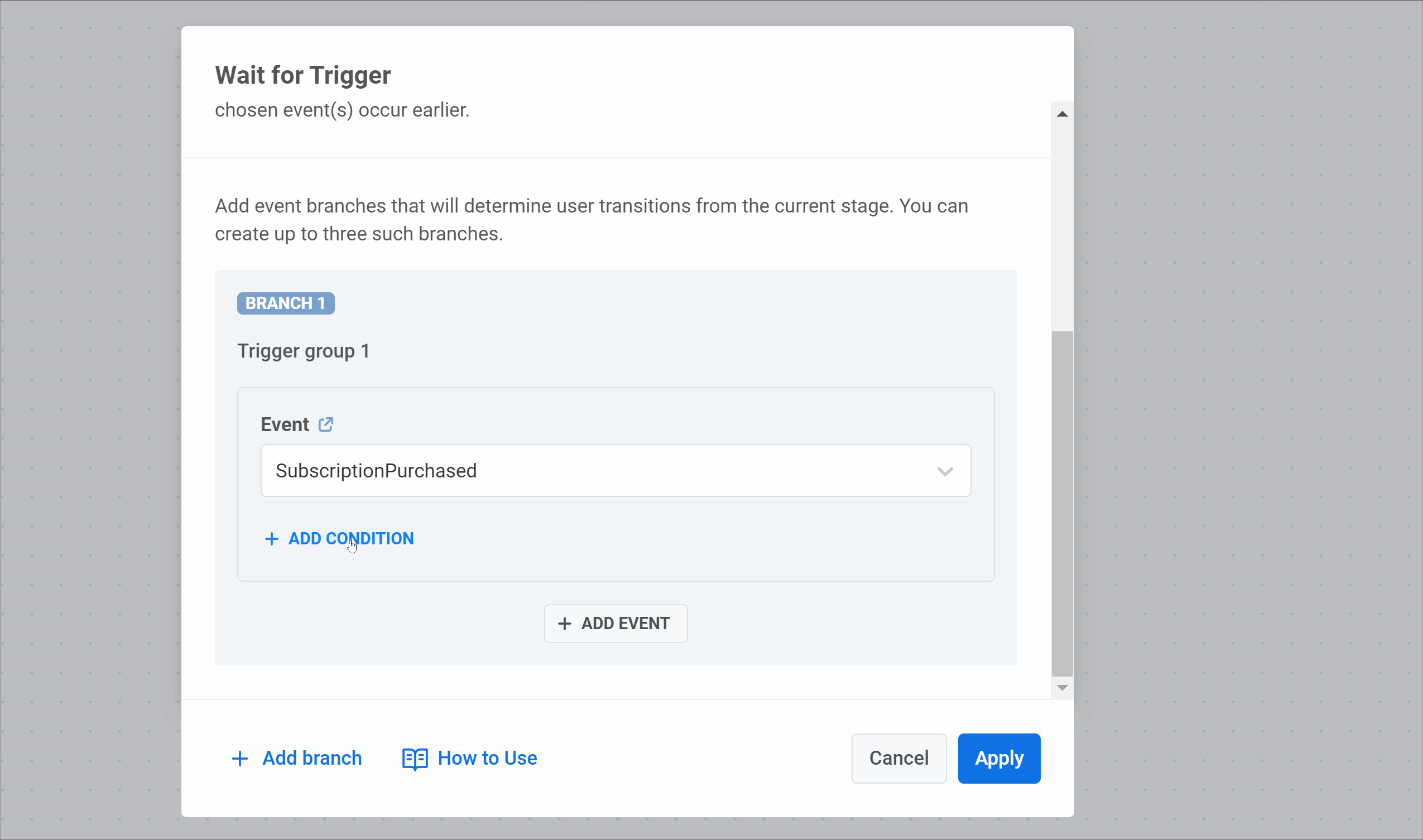
Task: Select the BRANCH 1 badge
Action: click(285, 303)
